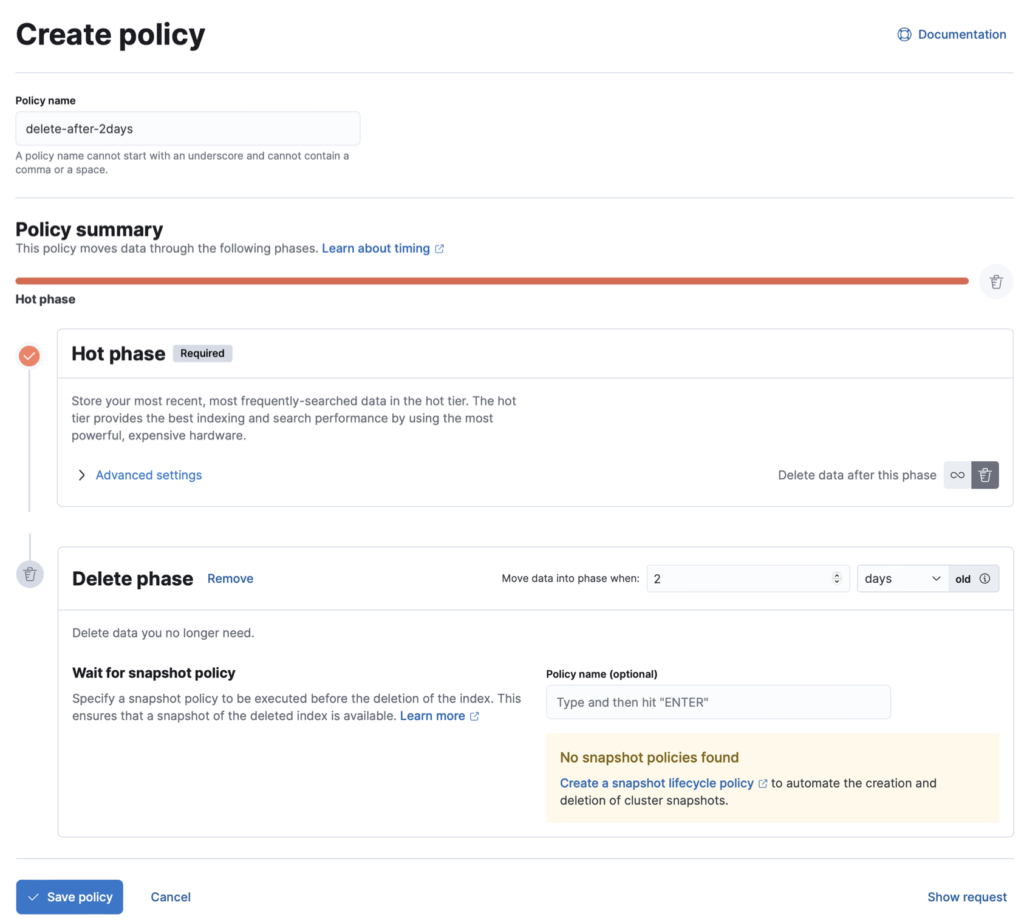1024x920 pixels.
Task: Click the snapshot Policy name input field
Action: click(x=718, y=702)
